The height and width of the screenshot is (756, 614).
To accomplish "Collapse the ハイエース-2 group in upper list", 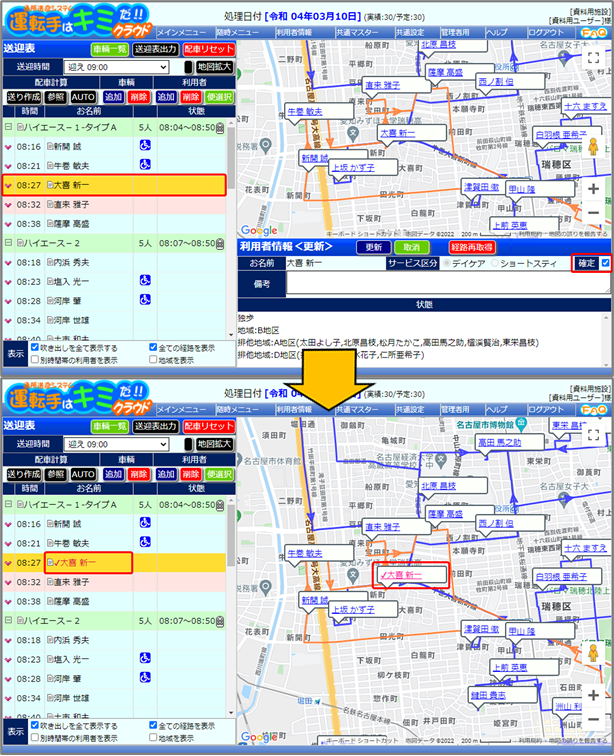I will (x=8, y=243).
